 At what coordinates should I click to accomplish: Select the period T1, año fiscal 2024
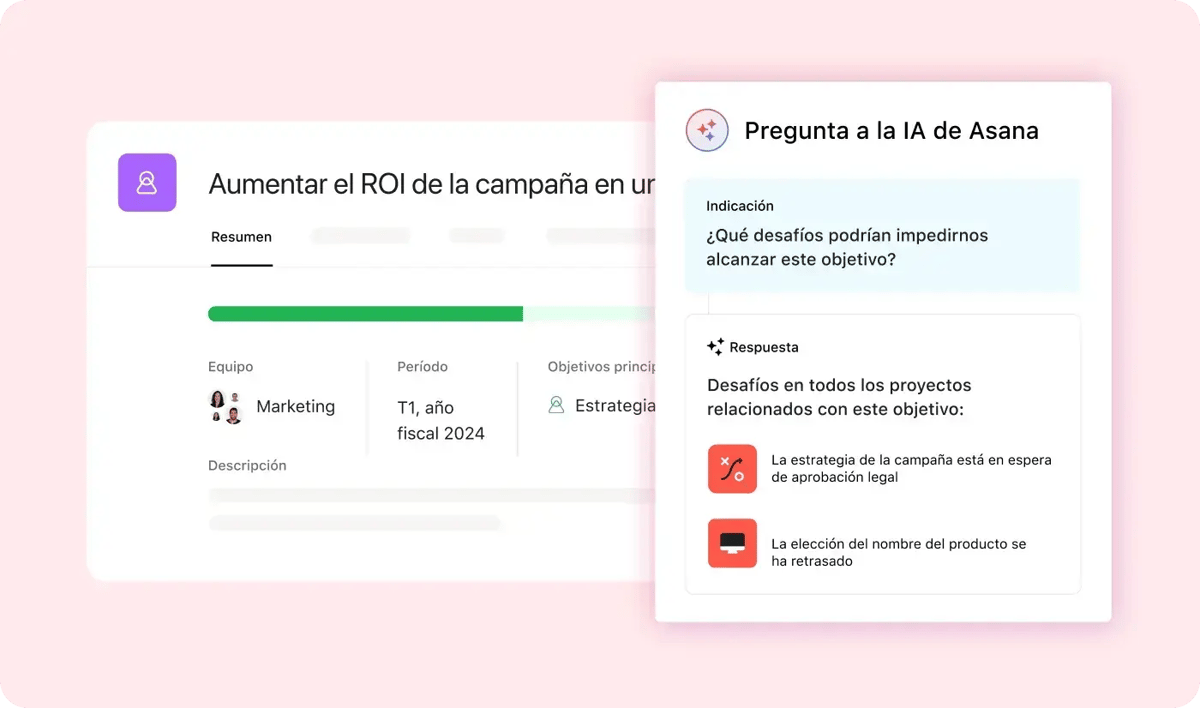(x=440, y=420)
